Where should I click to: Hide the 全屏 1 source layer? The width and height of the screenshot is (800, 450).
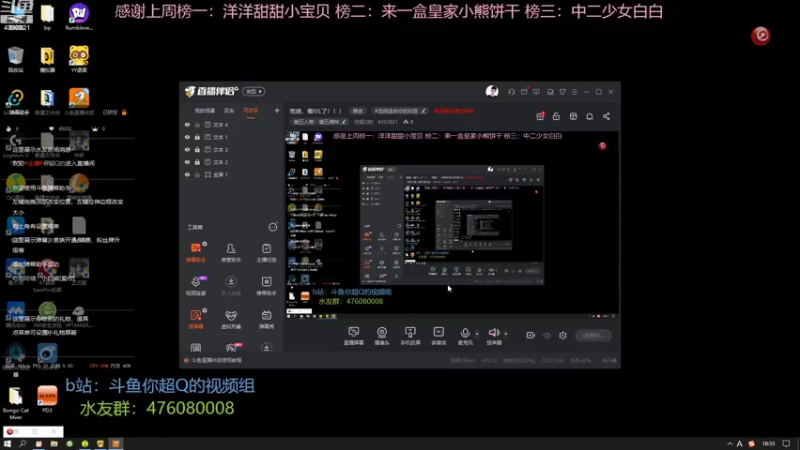click(187, 174)
